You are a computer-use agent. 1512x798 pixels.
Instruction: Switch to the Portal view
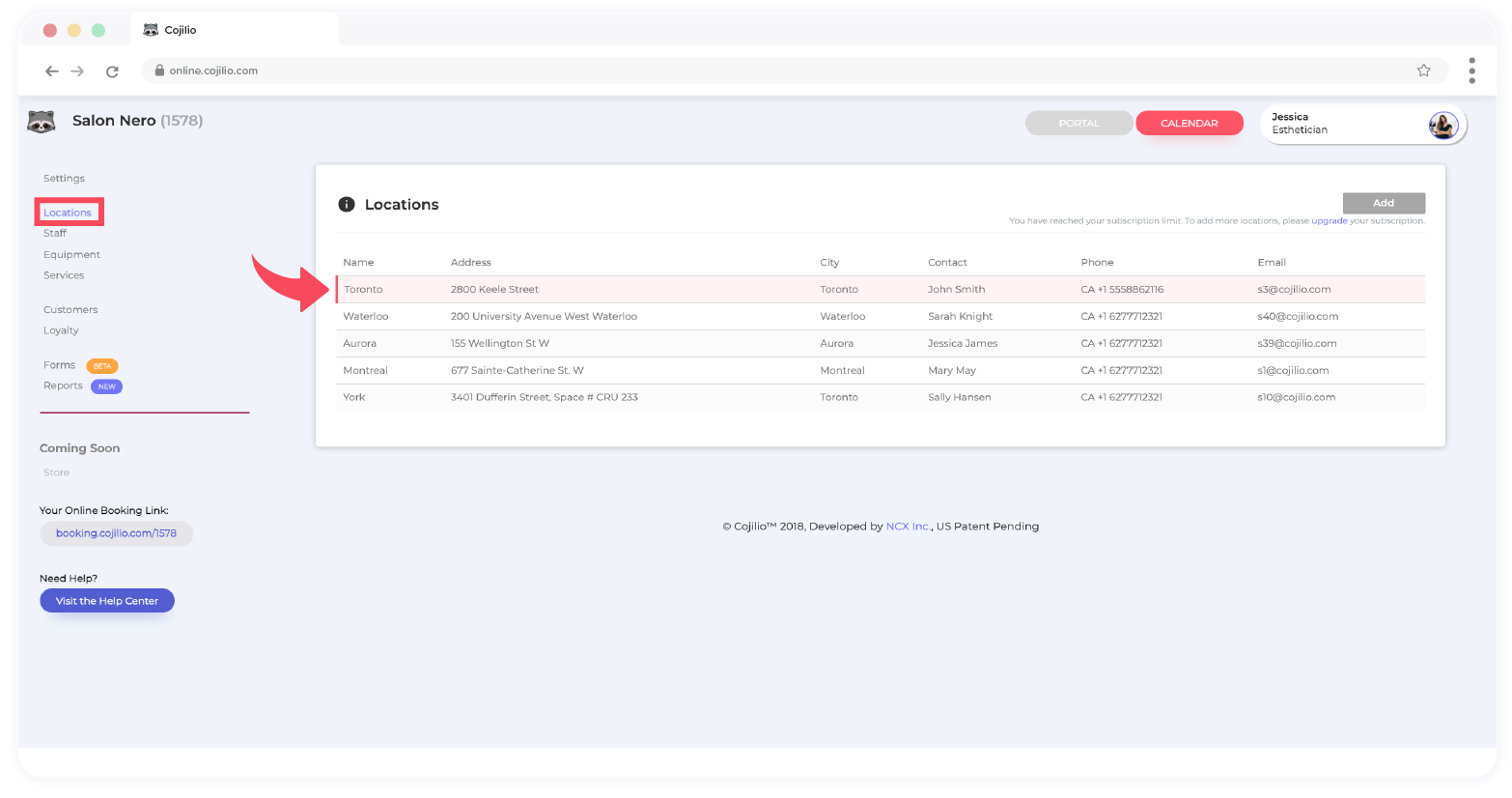click(x=1078, y=124)
